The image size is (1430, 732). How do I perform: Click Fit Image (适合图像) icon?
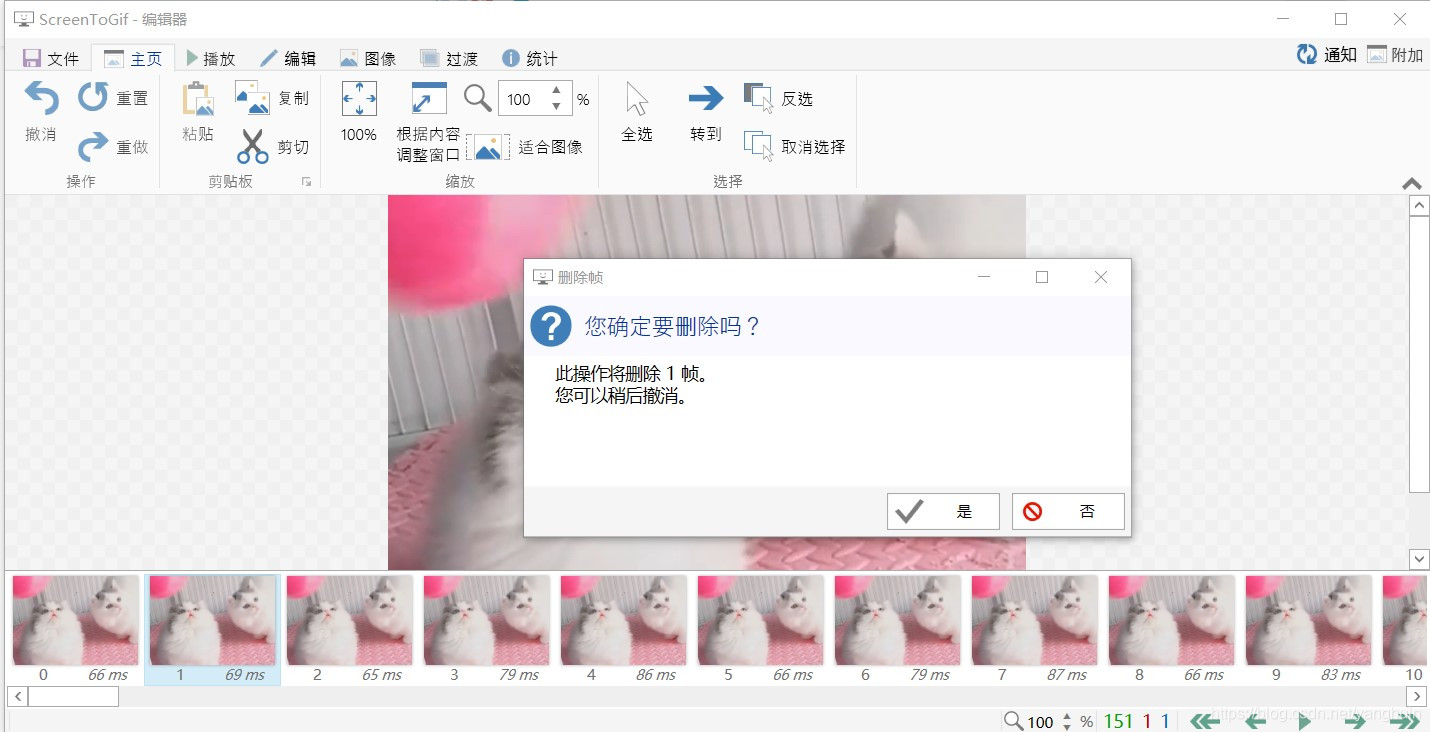click(488, 148)
